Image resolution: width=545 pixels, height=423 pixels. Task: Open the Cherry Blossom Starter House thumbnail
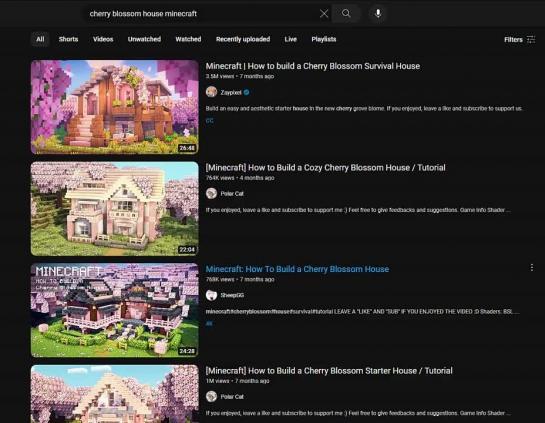pyautogui.click(x=115, y=394)
